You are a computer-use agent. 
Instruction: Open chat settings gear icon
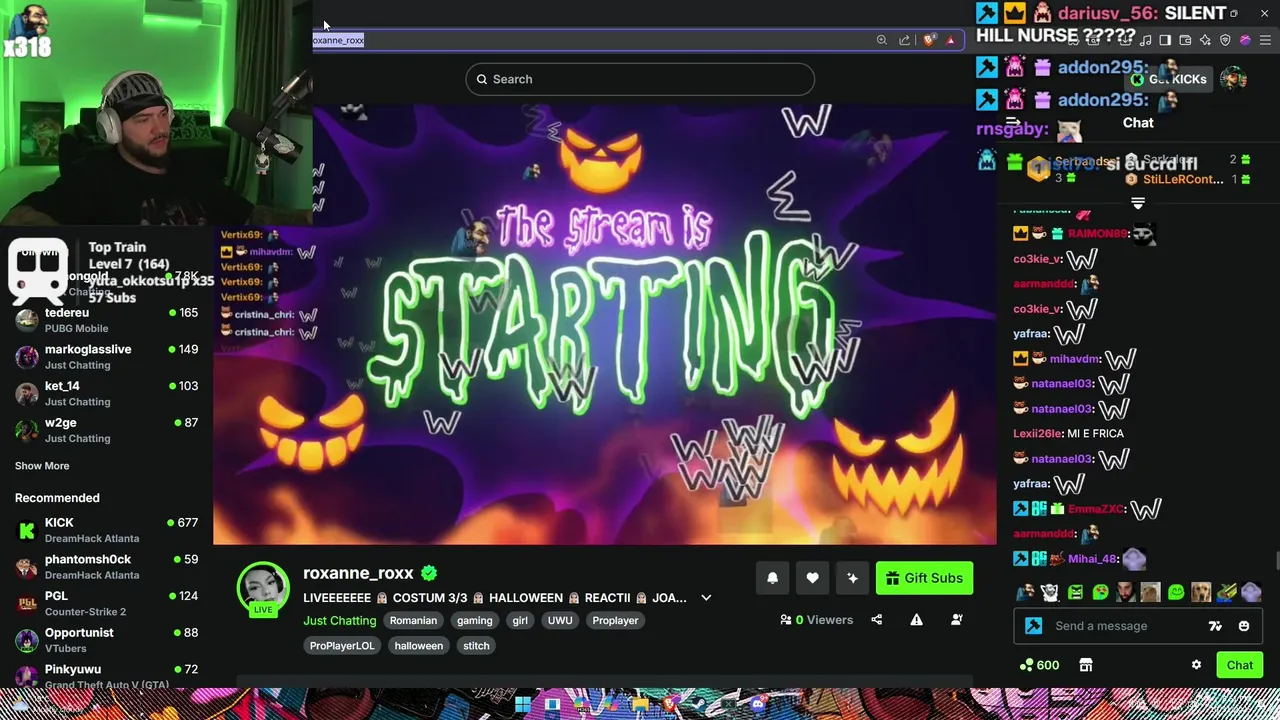pos(1196,665)
